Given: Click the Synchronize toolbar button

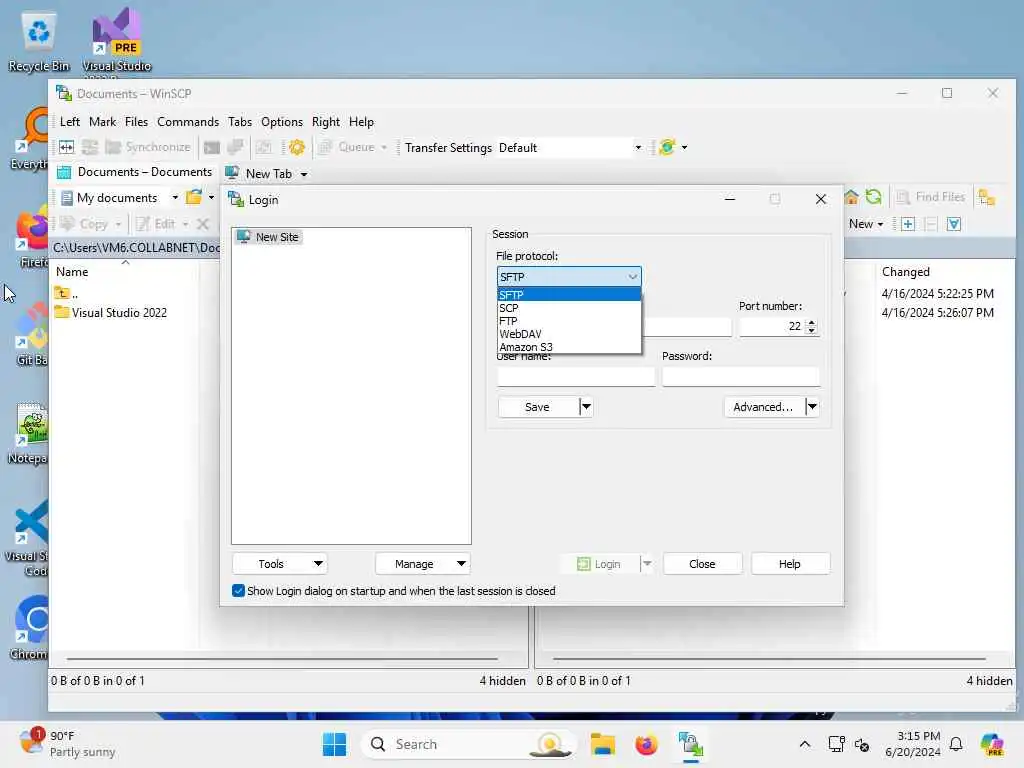Looking at the screenshot, I should [148, 148].
